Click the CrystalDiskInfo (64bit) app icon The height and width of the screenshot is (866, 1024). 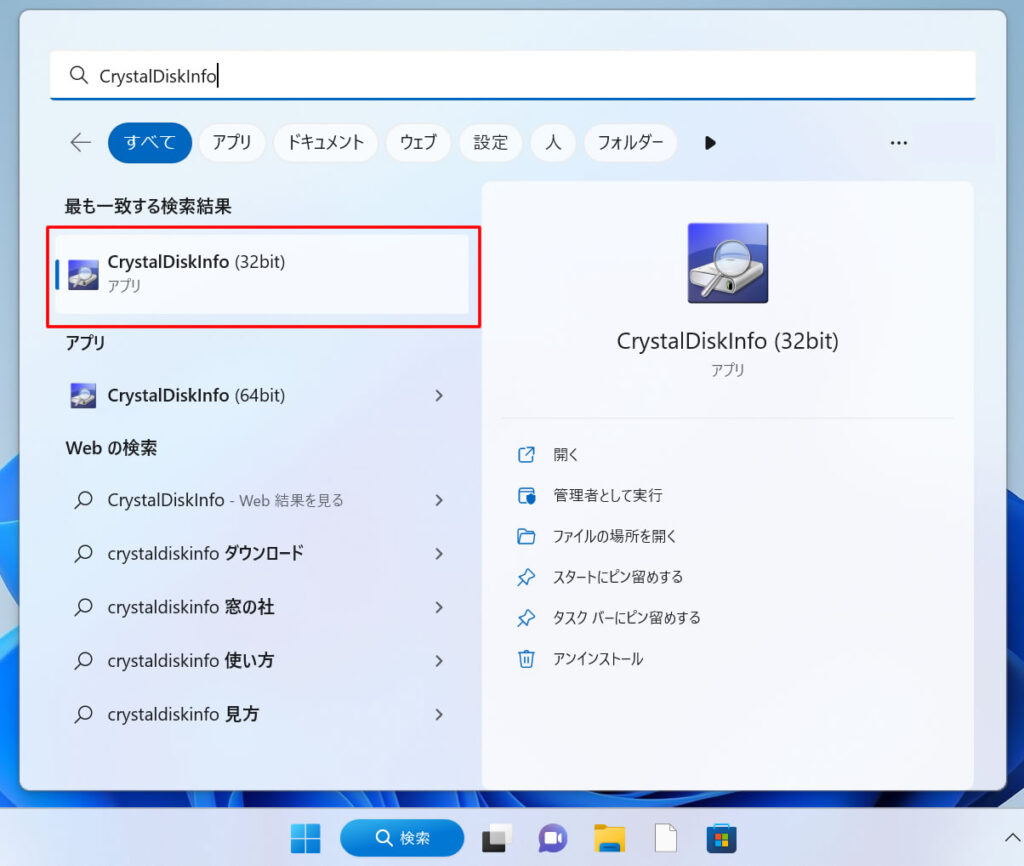(x=84, y=395)
